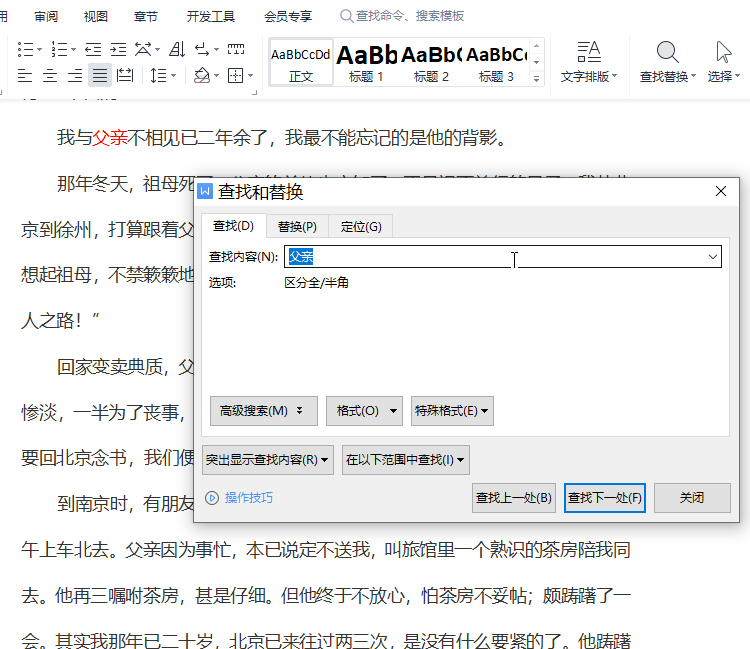Switch to the 定位 tab

coord(361,227)
